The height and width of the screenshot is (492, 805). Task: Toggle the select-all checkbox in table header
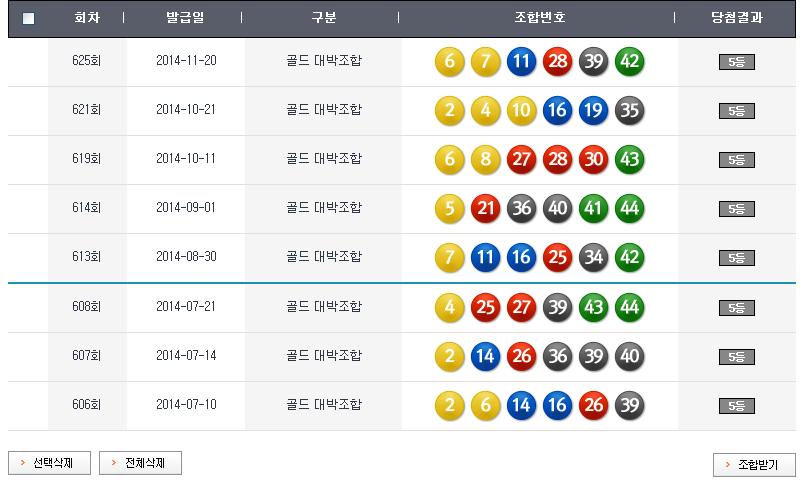(28, 19)
